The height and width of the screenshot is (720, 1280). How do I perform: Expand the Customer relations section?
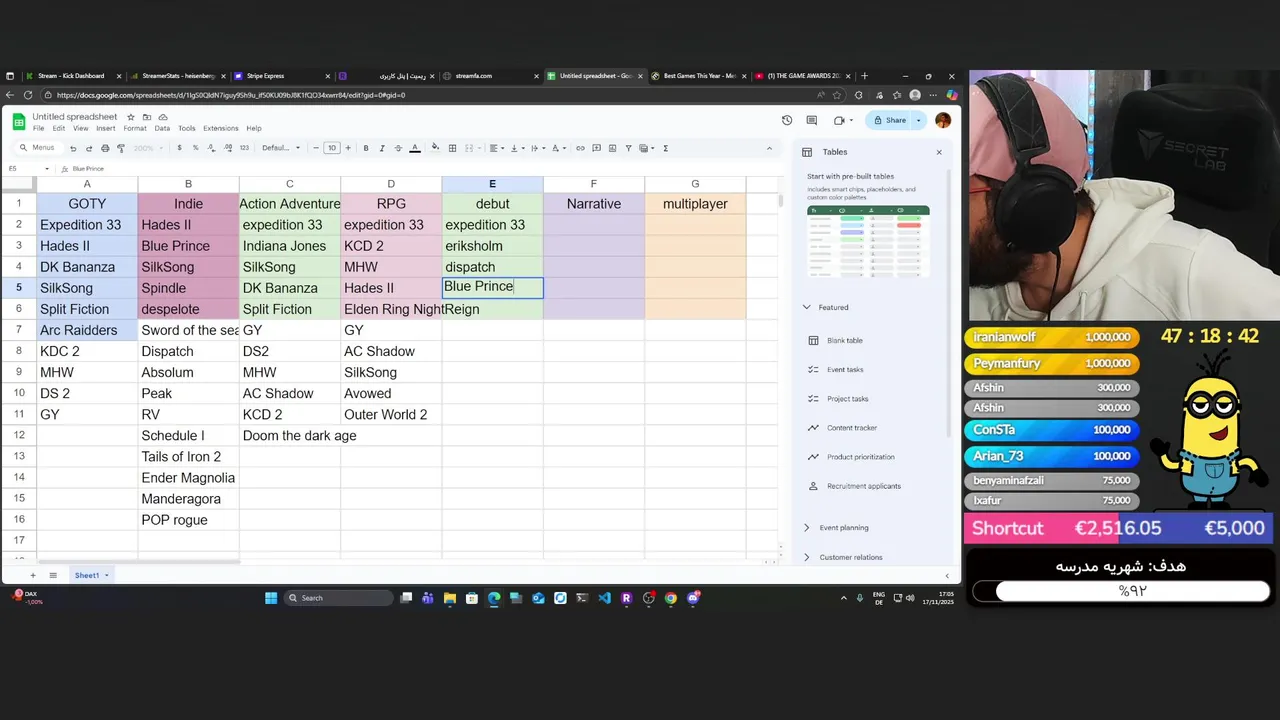pyautogui.click(x=807, y=557)
